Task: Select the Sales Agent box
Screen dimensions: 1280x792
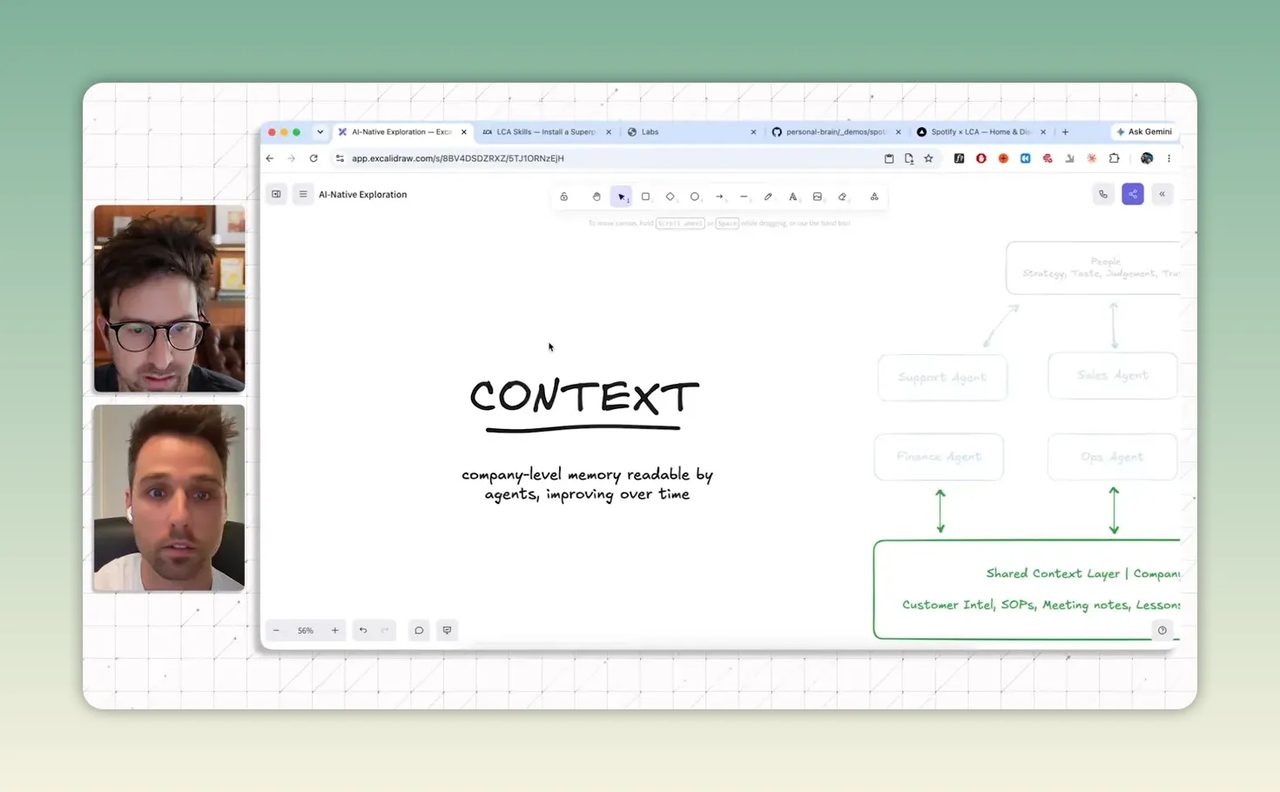Action: pyautogui.click(x=1112, y=375)
